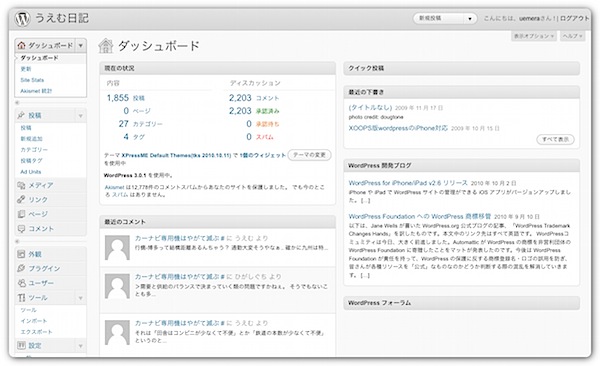Viewport: 600px width, 366px height.
Task: Open ひがしぐち's カーナビ専用機 comment post link
Action: point(179,276)
